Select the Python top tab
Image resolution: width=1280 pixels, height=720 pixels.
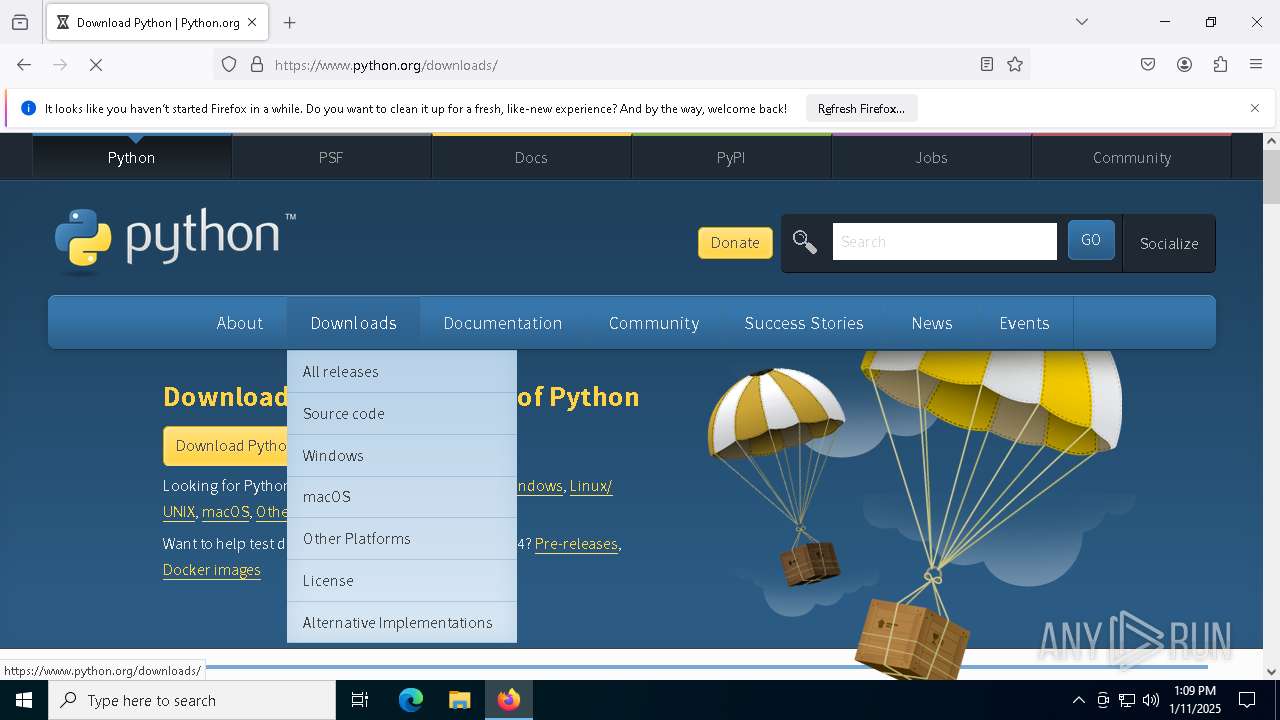[131, 158]
